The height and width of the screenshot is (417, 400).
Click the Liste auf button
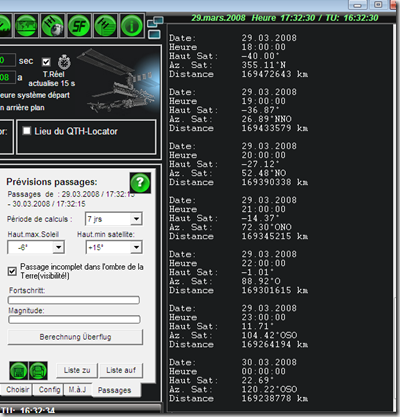tap(121, 370)
